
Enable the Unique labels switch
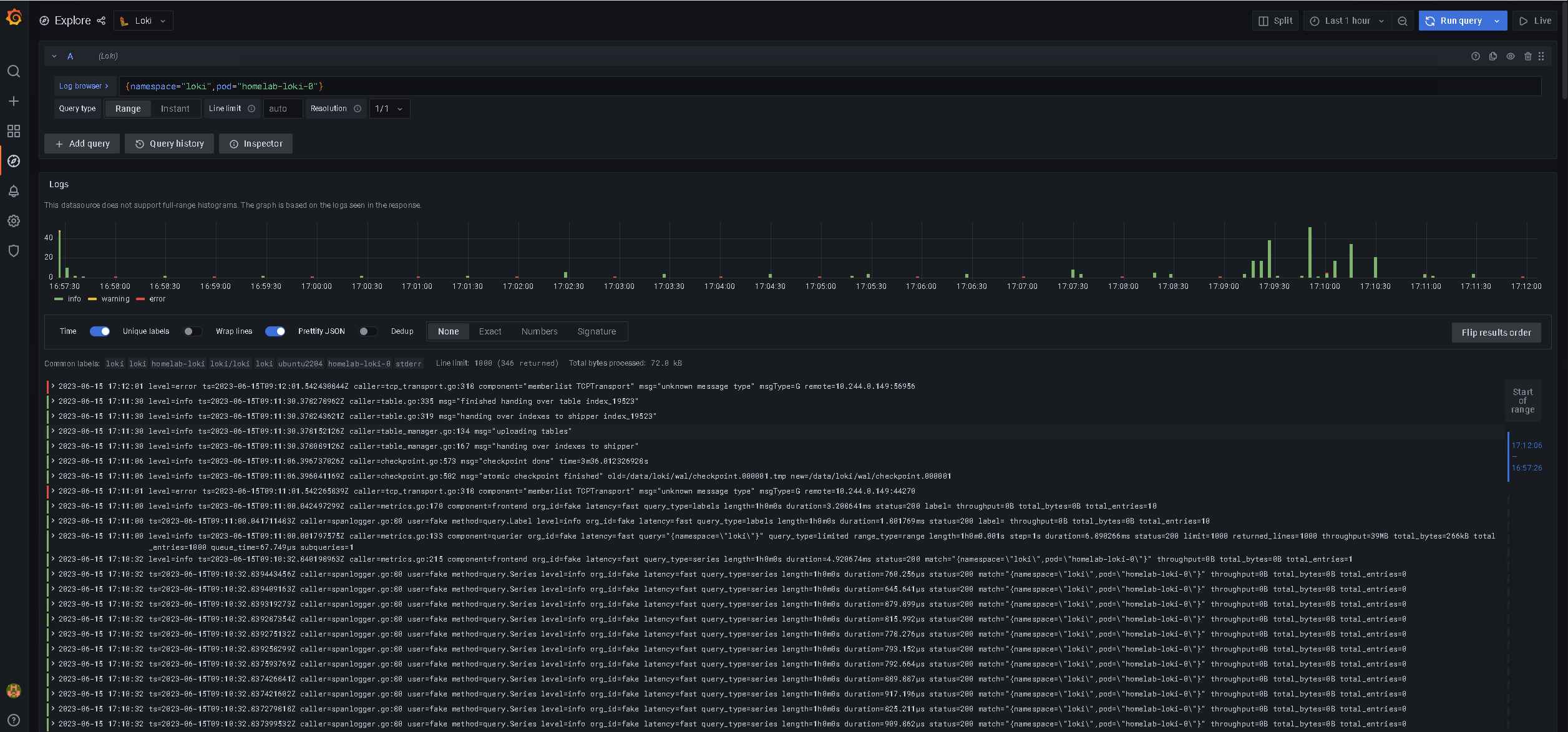193,331
